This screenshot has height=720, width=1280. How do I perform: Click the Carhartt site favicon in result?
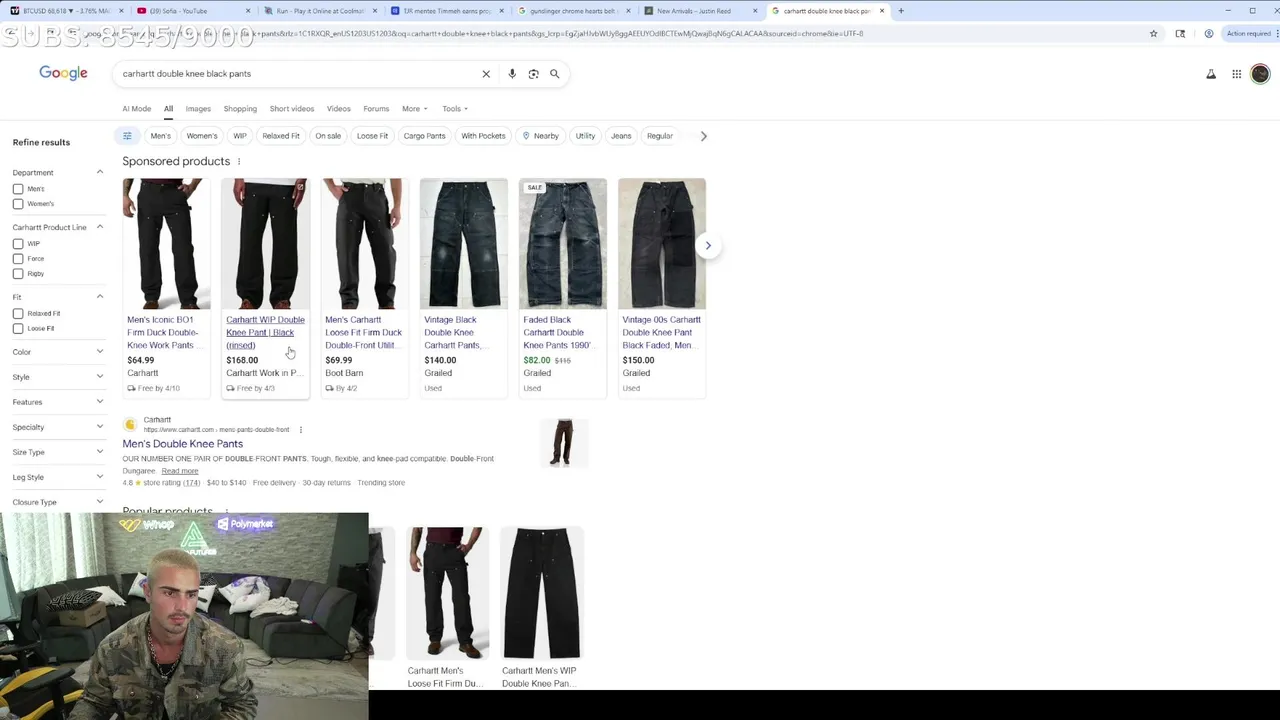point(130,425)
